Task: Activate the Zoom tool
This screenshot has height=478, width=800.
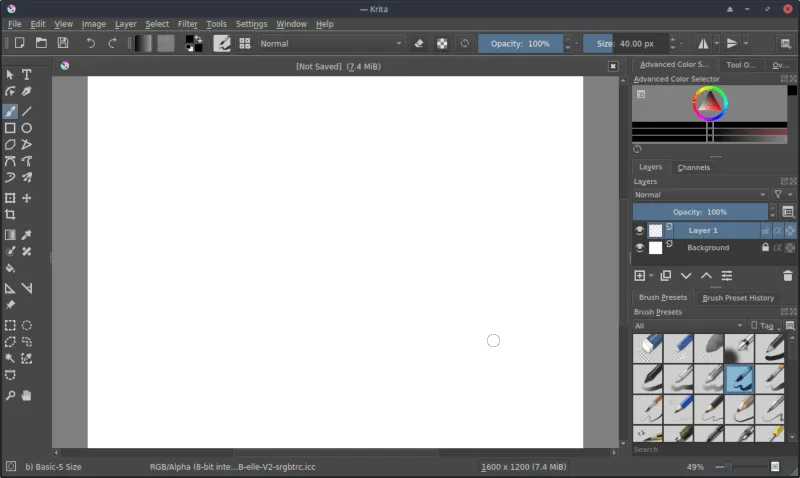Action: pos(10,396)
